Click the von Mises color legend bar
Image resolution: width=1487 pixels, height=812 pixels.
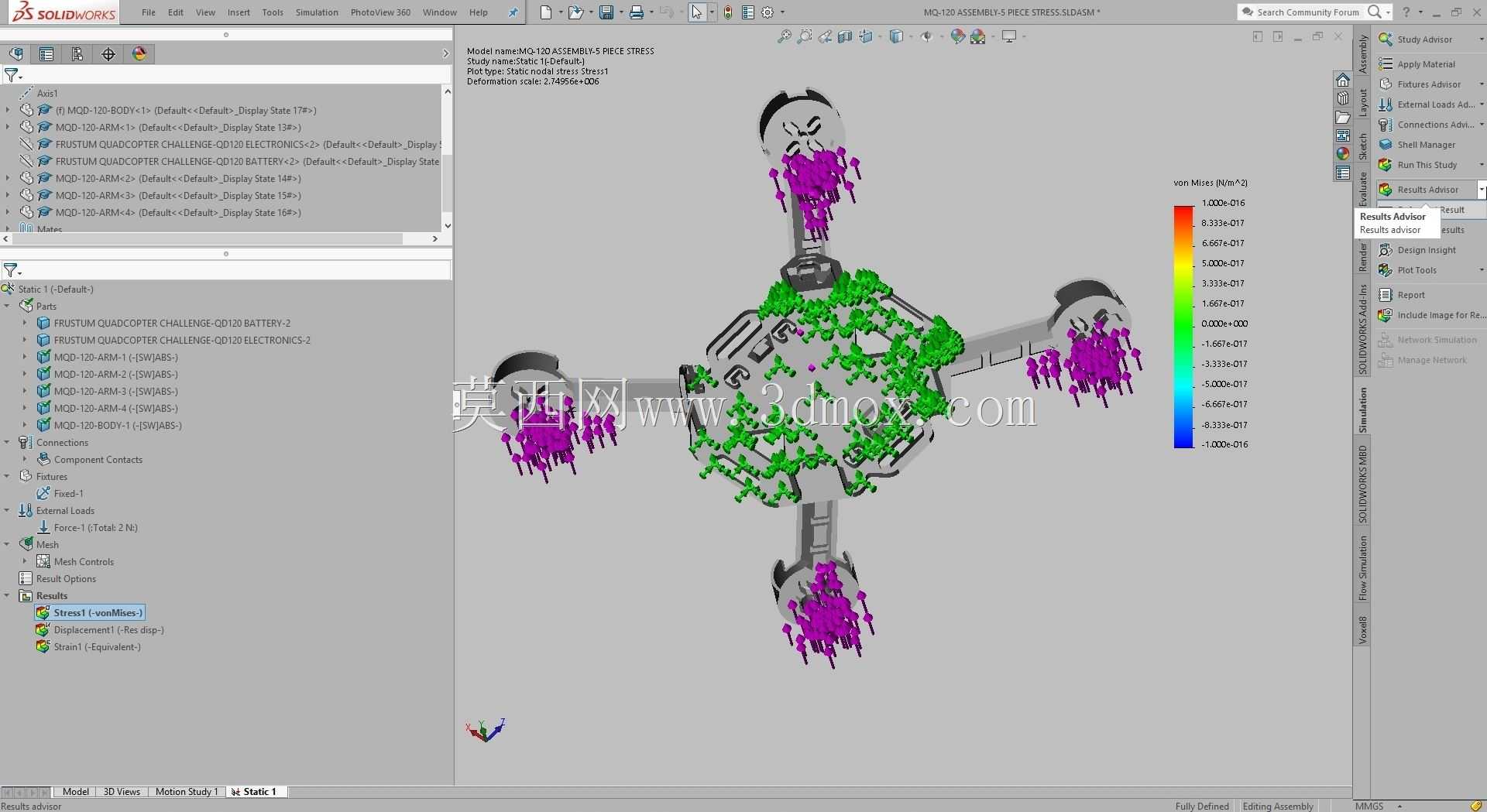[1183, 327]
